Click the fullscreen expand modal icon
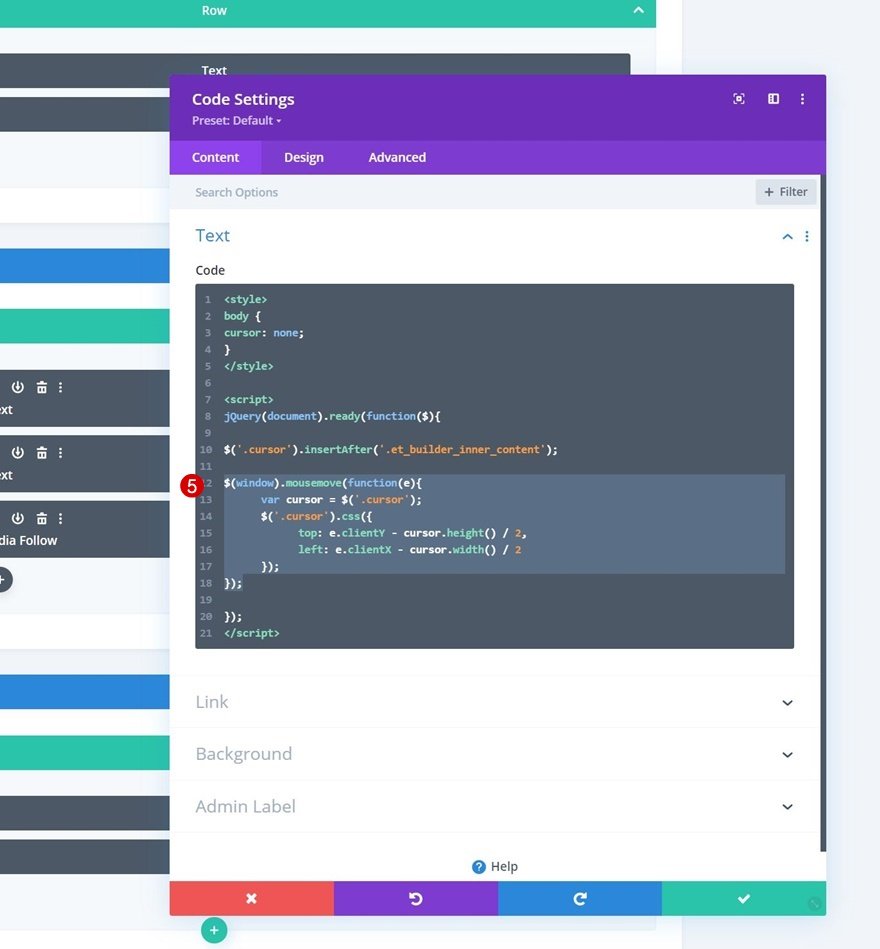Viewport: 880px width, 949px height. coord(738,99)
